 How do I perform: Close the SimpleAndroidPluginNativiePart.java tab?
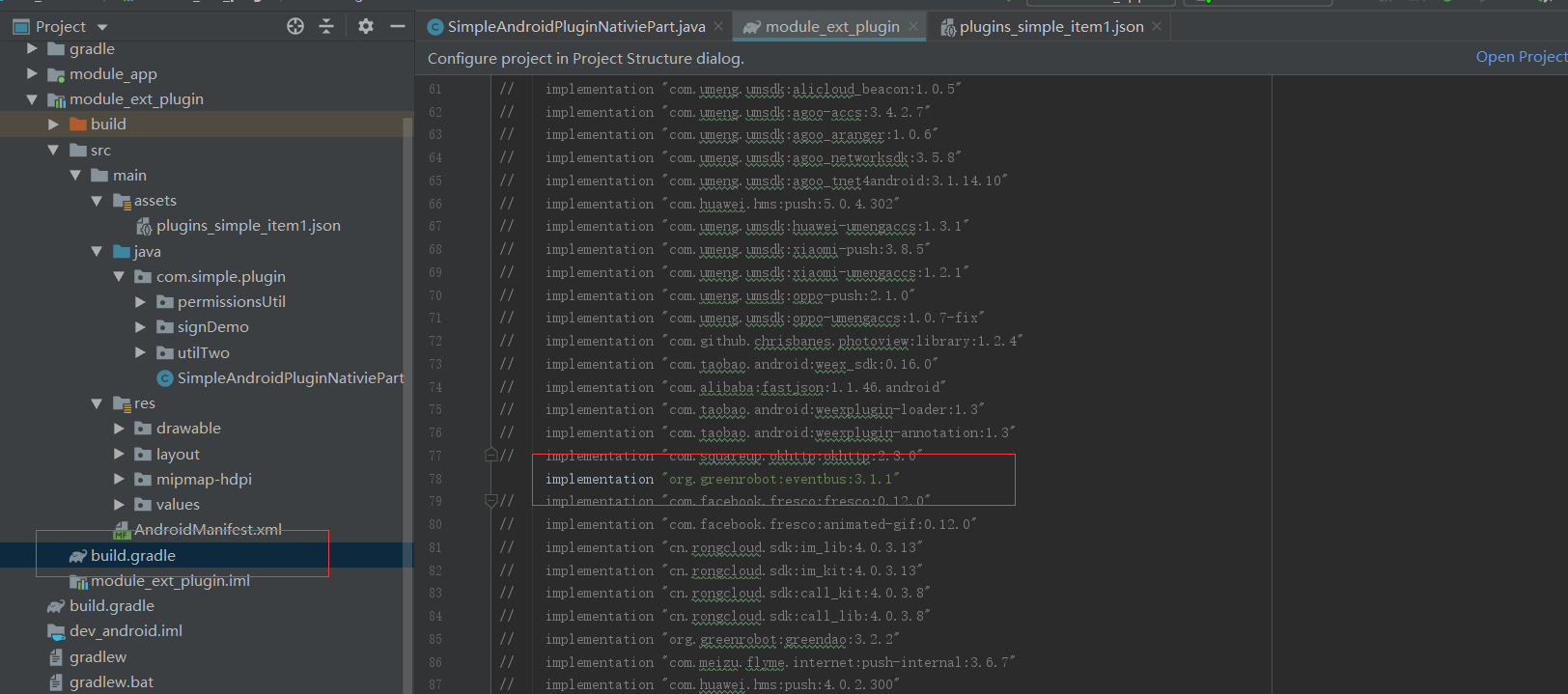719,26
